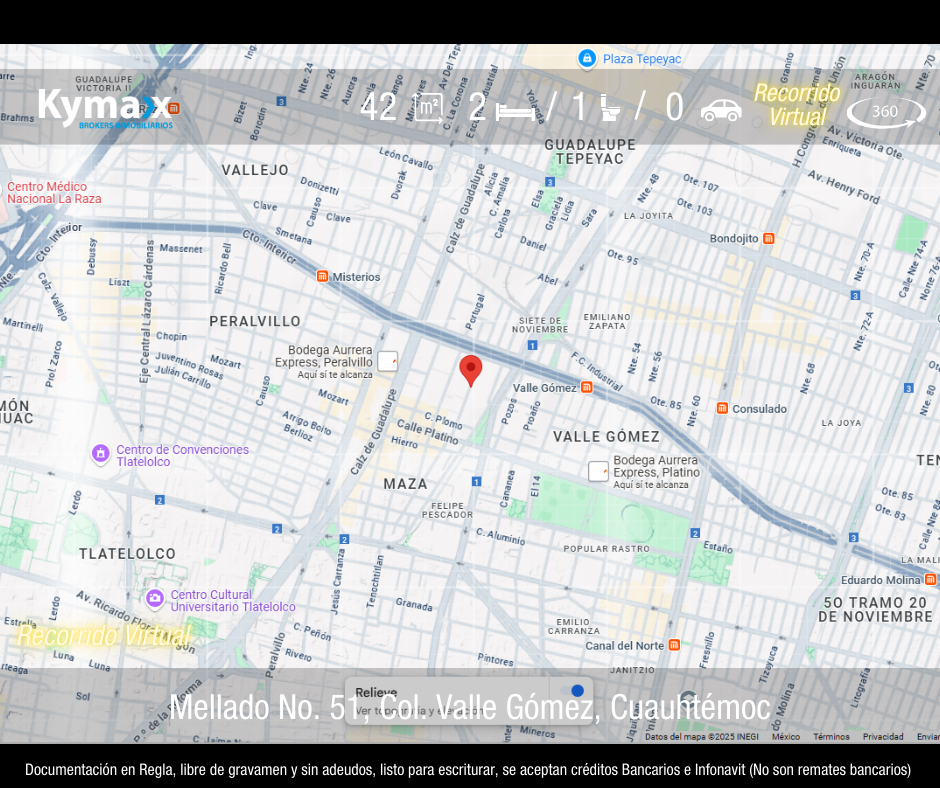
Task: Click the car parking icon
Action: [721, 110]
